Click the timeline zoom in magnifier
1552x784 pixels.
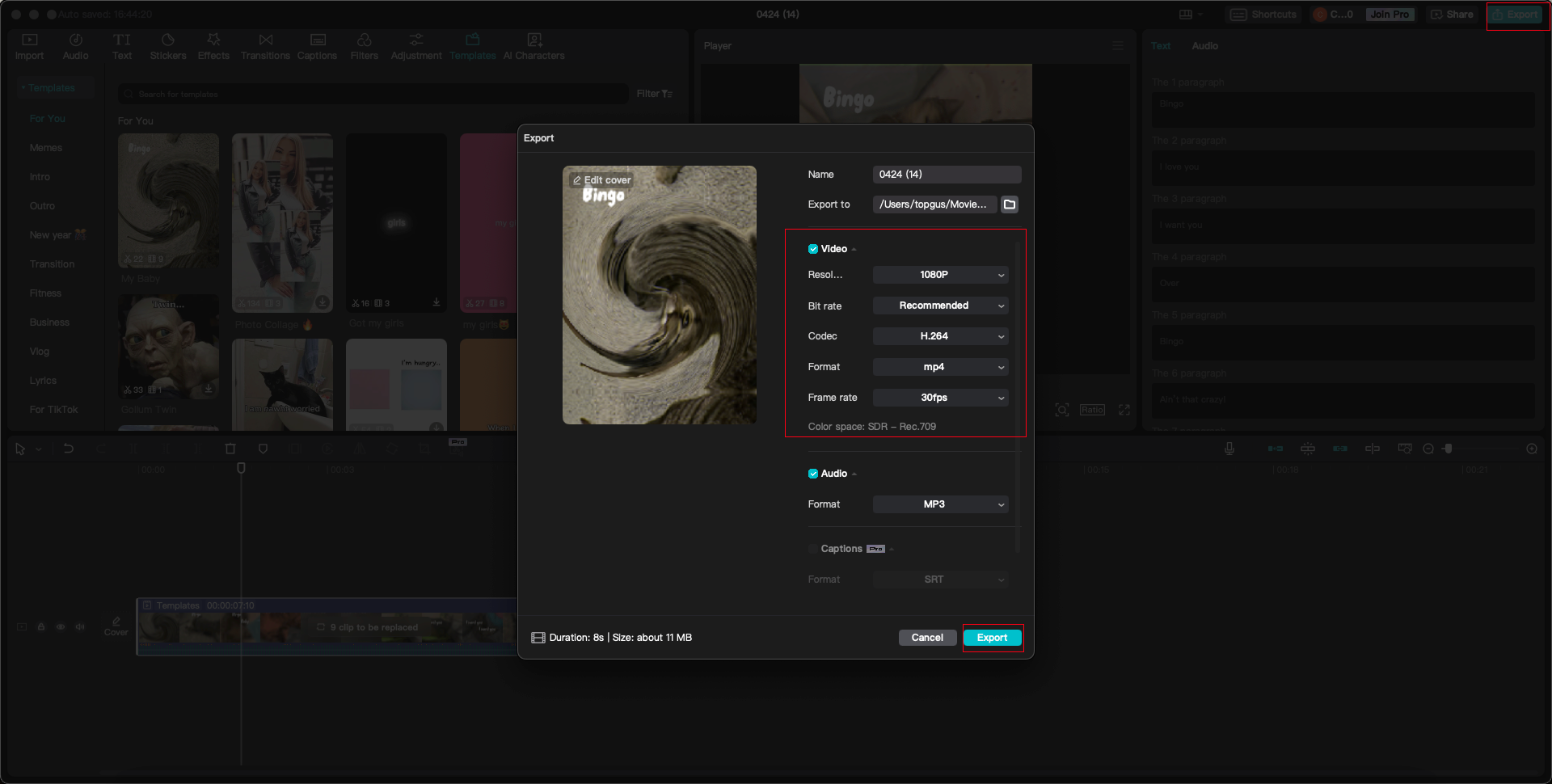pyautogui.click(x=1532, y=449)
